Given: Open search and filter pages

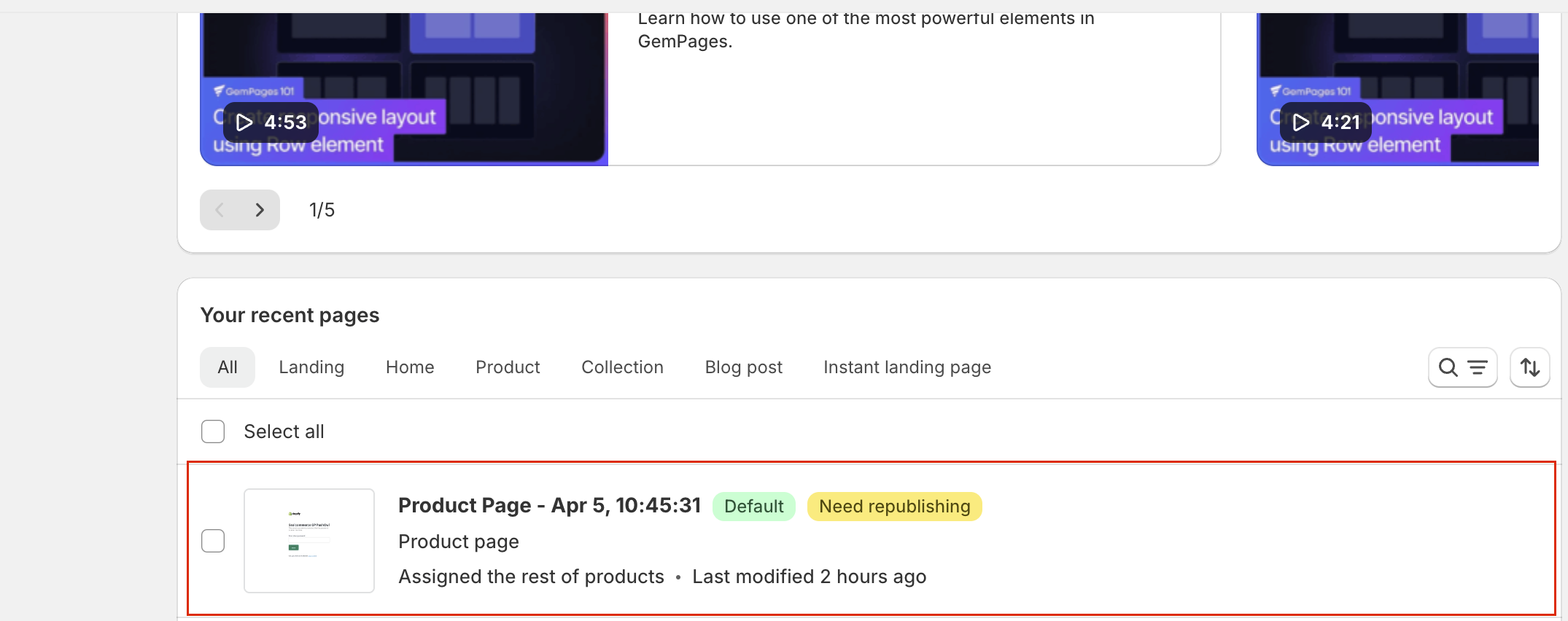Looking at the screenshot, I should tap(1462, 367).
